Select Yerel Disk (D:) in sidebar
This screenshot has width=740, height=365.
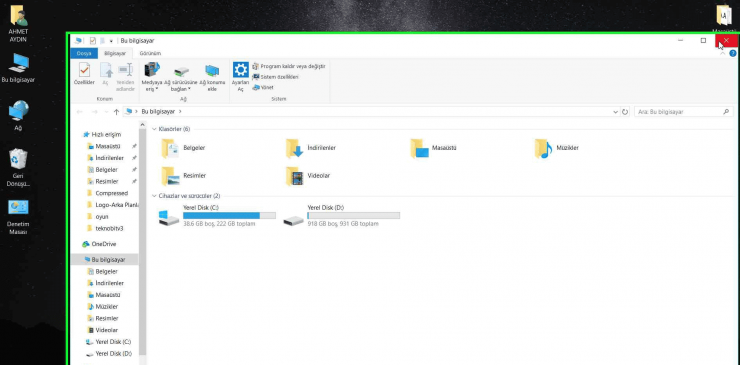point(109,354)
